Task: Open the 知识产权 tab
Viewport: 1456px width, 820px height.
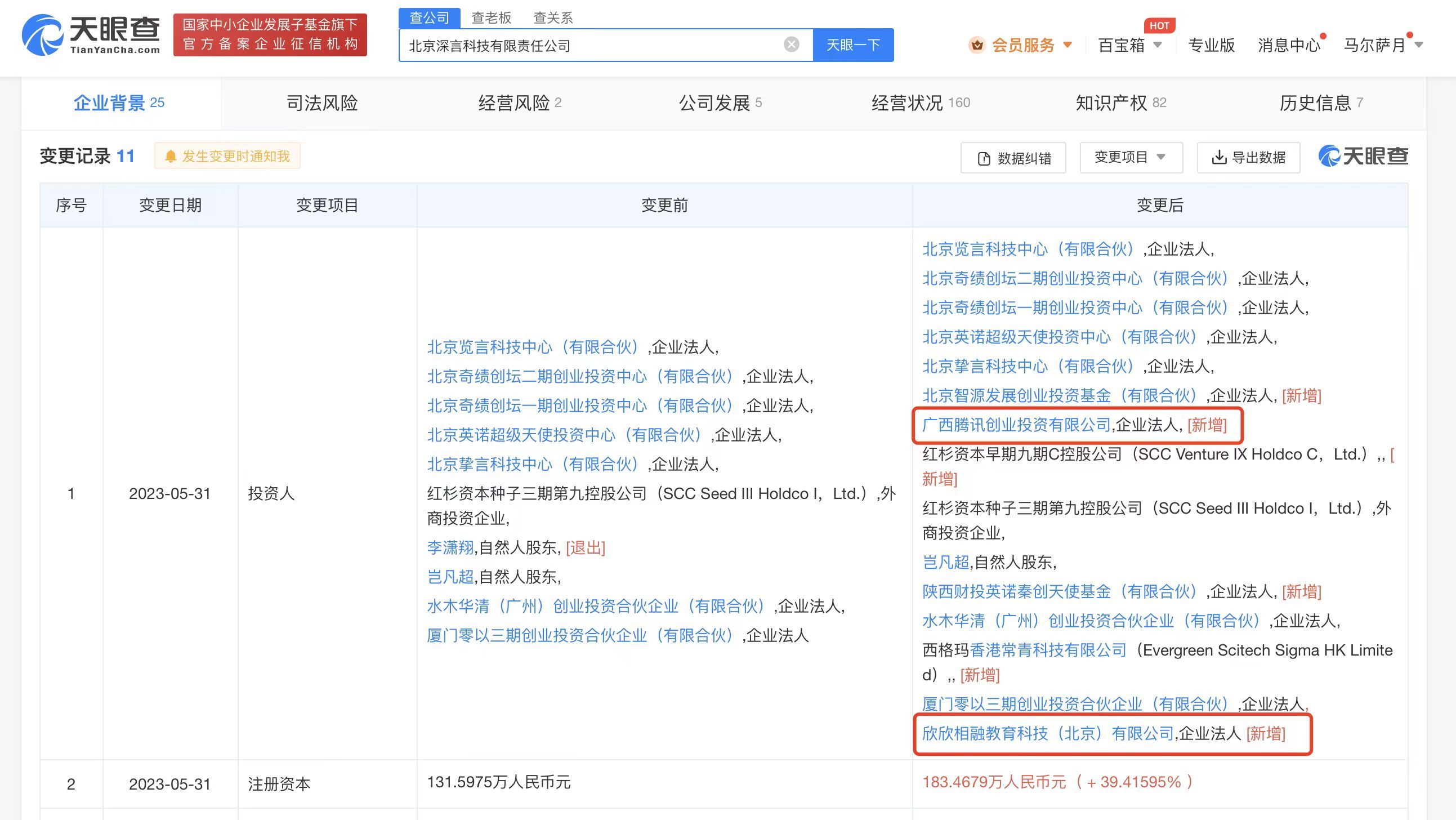Action: (x=1120, y=103)
